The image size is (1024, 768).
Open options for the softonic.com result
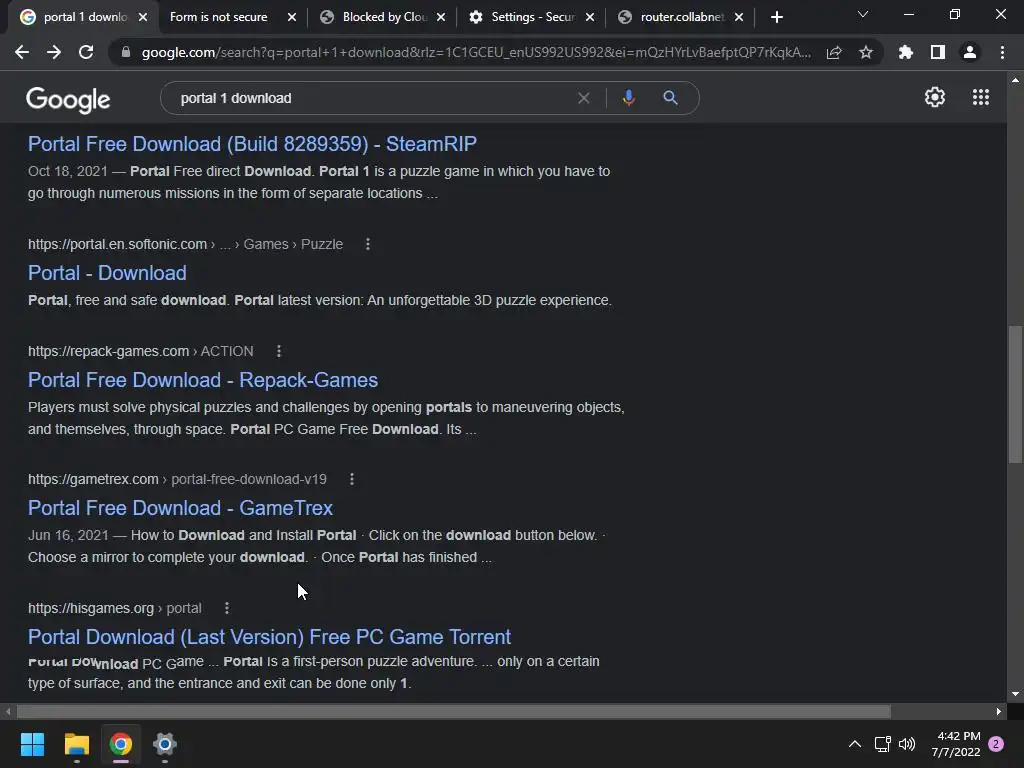coord(368,244)
